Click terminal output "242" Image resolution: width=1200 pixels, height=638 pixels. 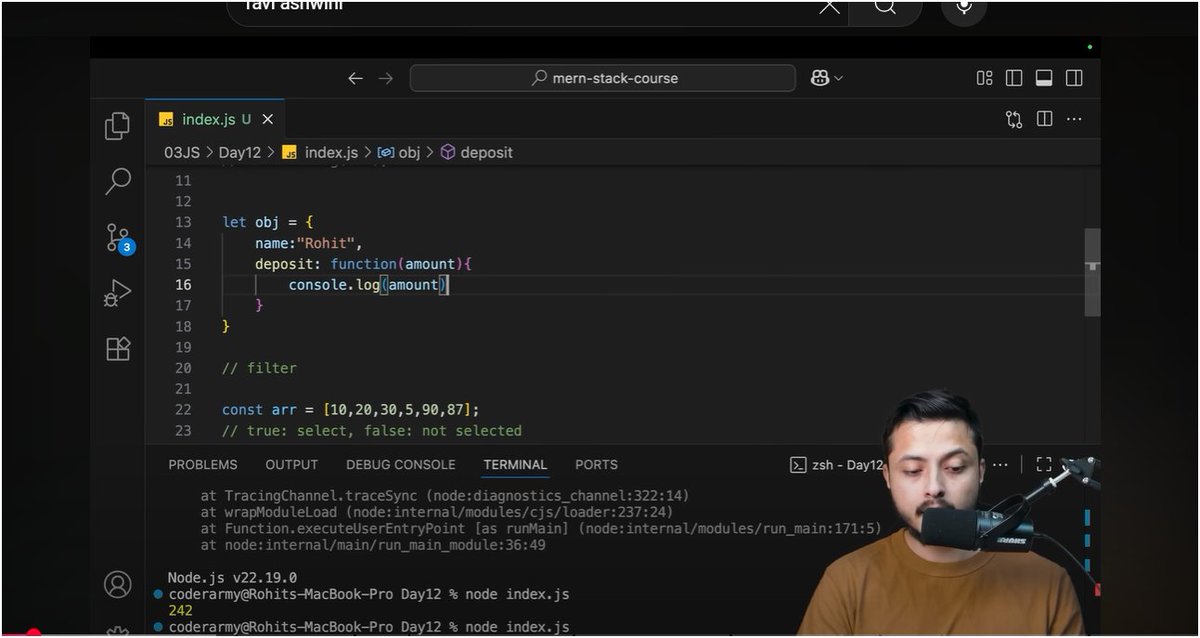181,610
